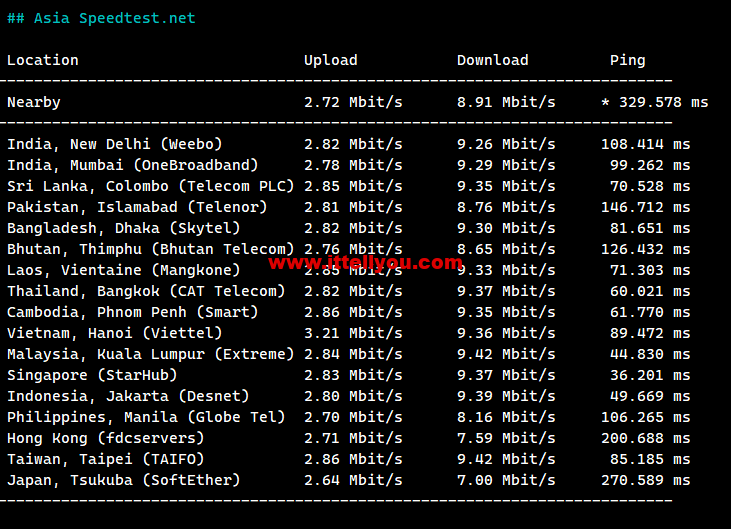The width and height of the screenshot is (731, 529).
Task: Select 'Bangladesh, Dhaka (Skytel)' row text
Action: [124, 228]
